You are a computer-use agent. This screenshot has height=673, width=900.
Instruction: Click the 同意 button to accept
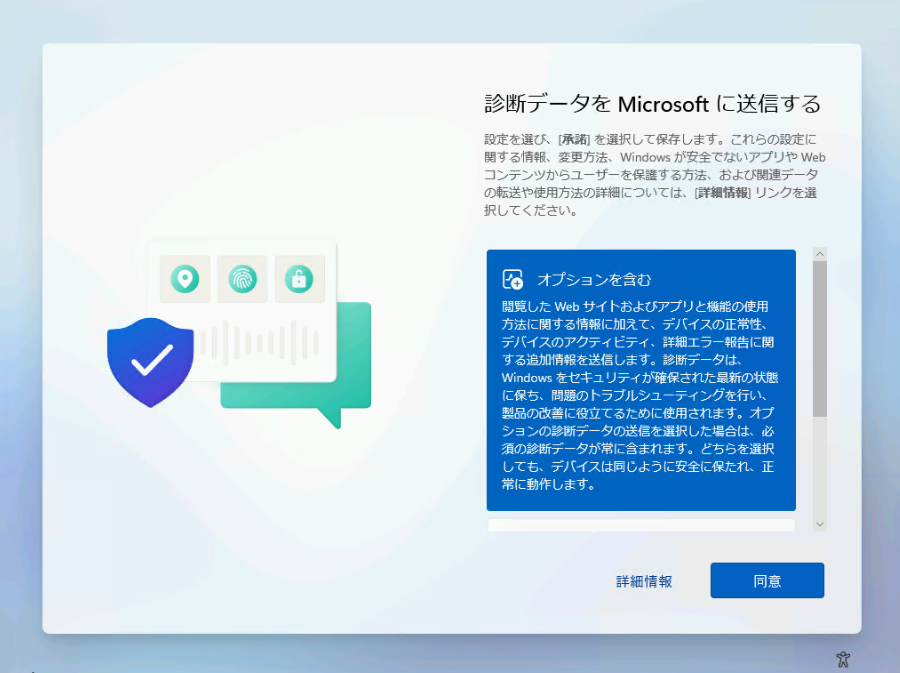[767, 580]
